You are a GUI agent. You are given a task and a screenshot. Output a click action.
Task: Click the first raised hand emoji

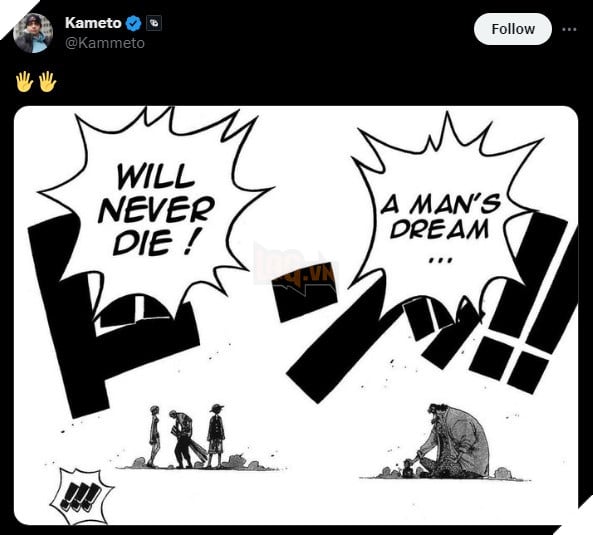(24, 81)
